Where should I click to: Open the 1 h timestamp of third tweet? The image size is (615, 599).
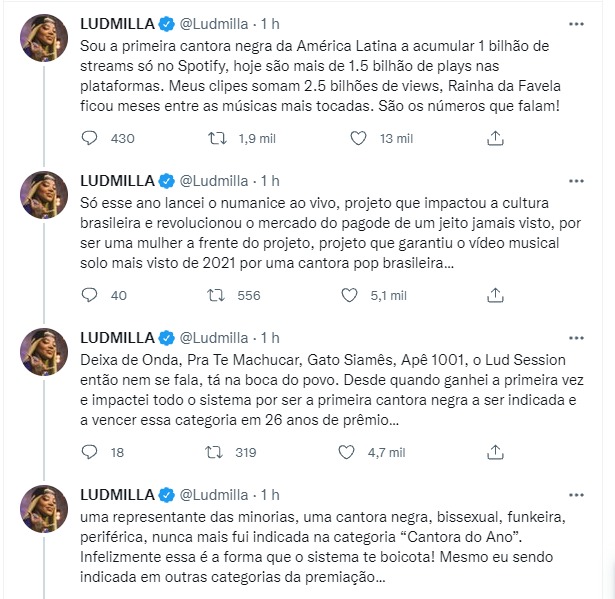coord(270,337)
